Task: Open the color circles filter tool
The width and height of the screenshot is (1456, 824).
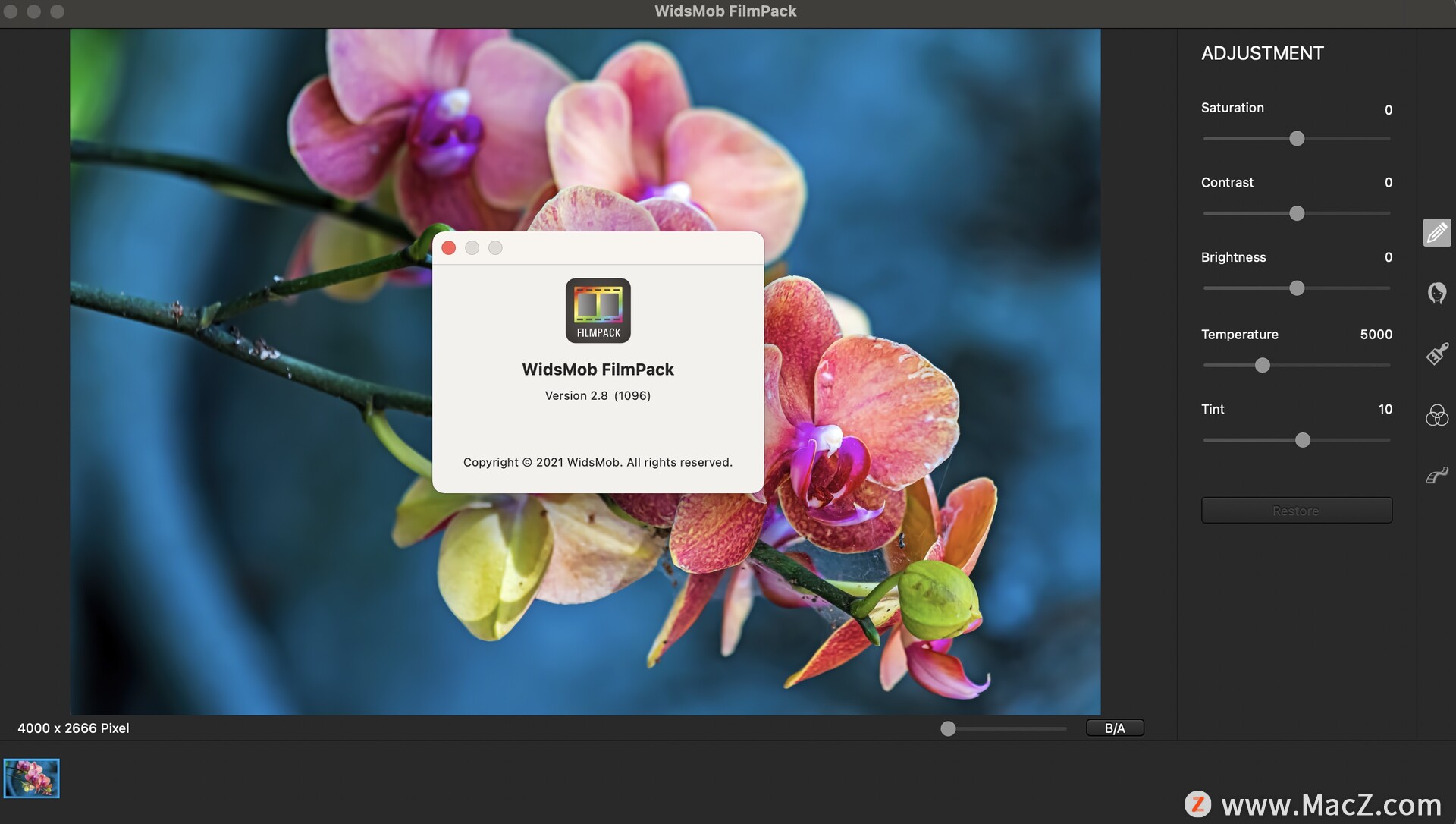Action: point(1437,415)
